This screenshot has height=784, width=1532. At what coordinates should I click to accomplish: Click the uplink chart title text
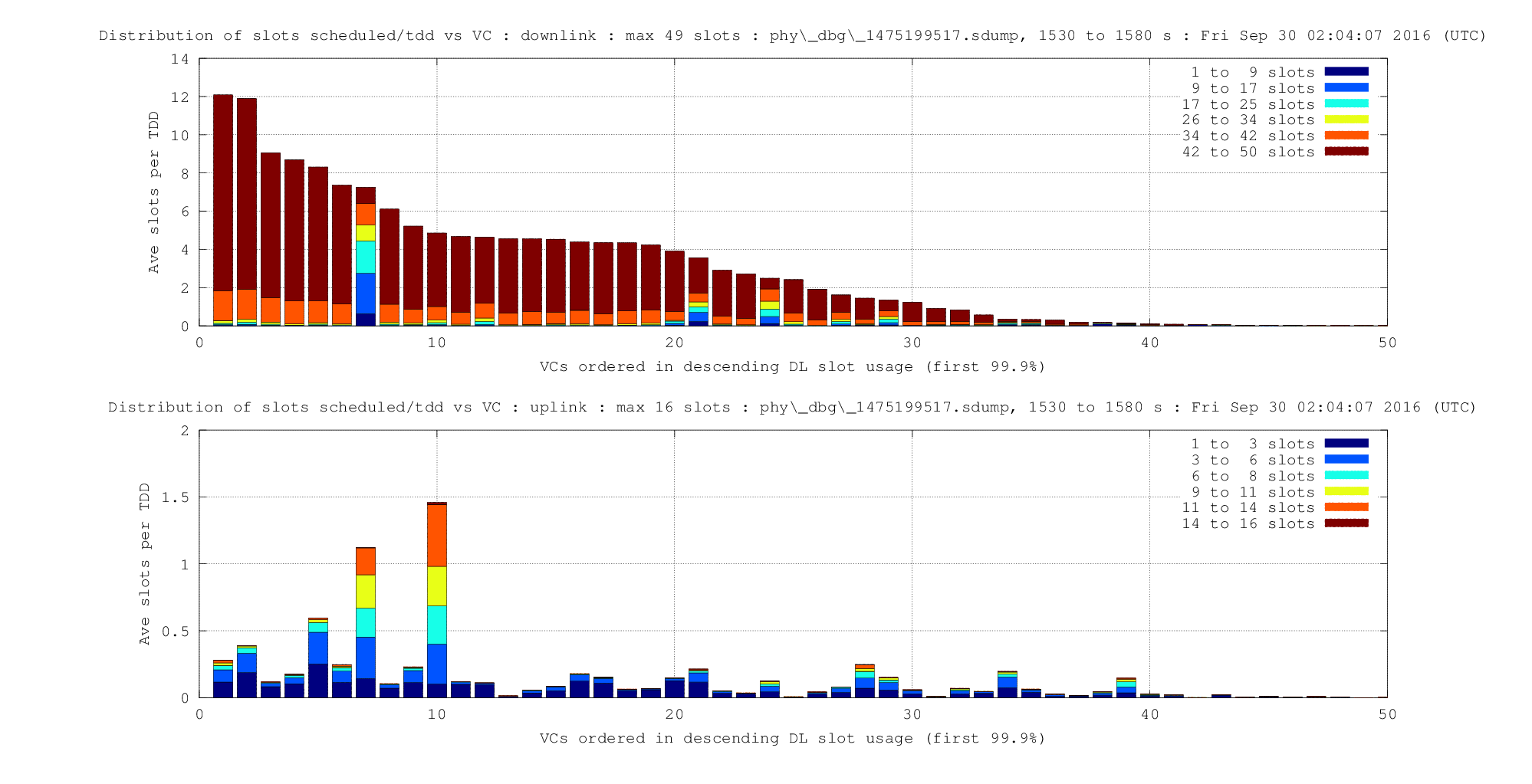click(x=792, y=408)
